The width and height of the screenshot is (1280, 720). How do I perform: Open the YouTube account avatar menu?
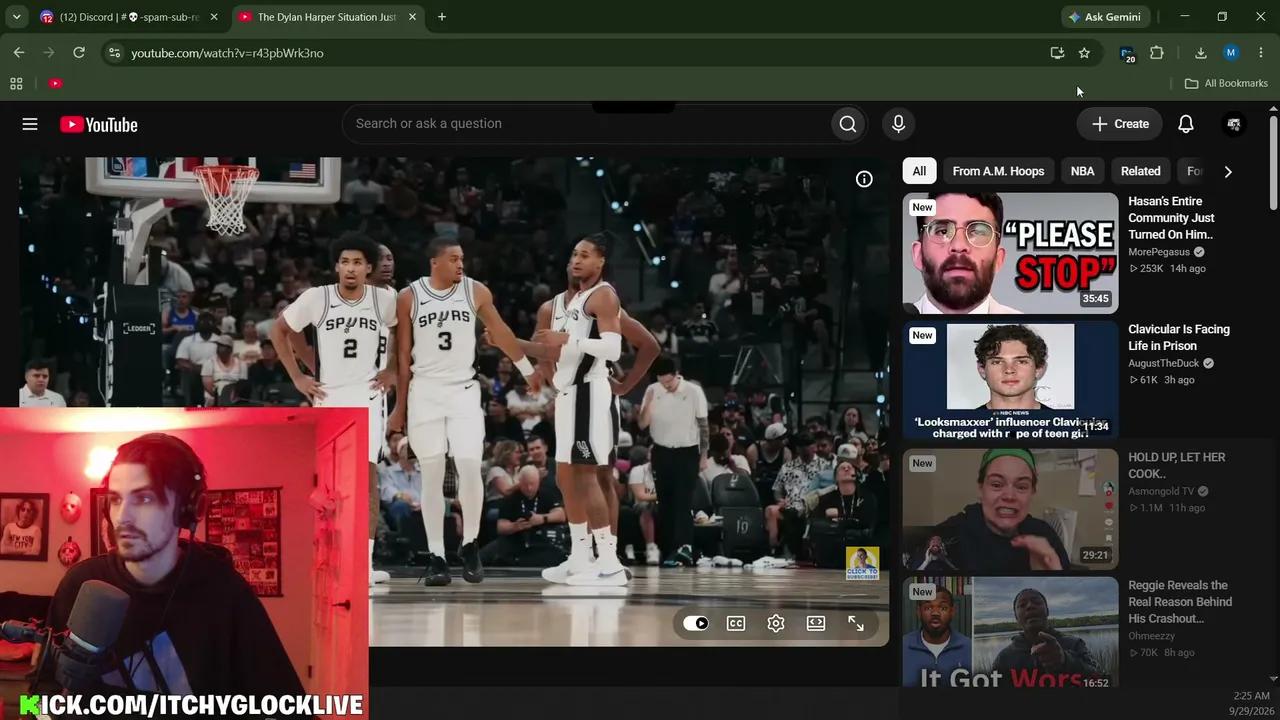pyautogui.click(x=1234, y=124)
